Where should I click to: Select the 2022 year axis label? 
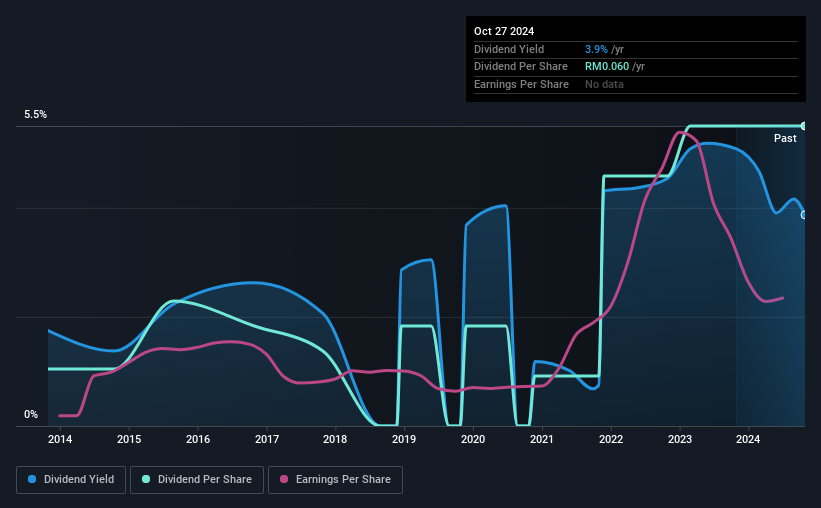pyautogui.click(x=611, y=439)
